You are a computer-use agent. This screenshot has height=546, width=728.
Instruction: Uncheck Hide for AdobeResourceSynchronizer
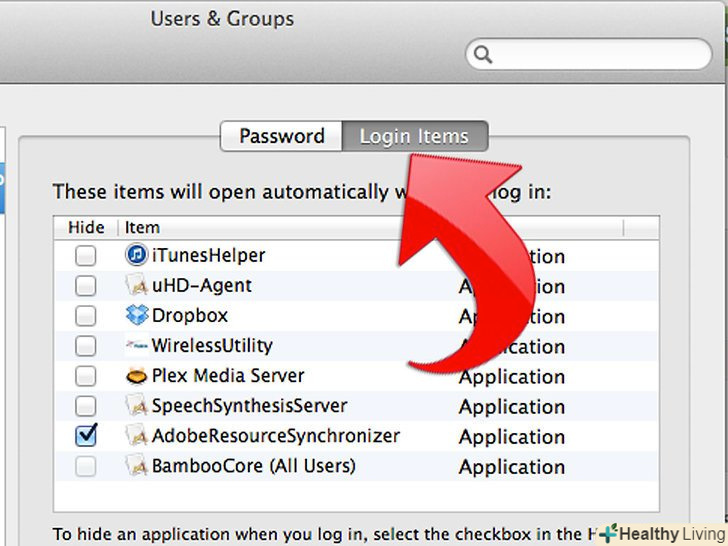click(x=86, y=436)
